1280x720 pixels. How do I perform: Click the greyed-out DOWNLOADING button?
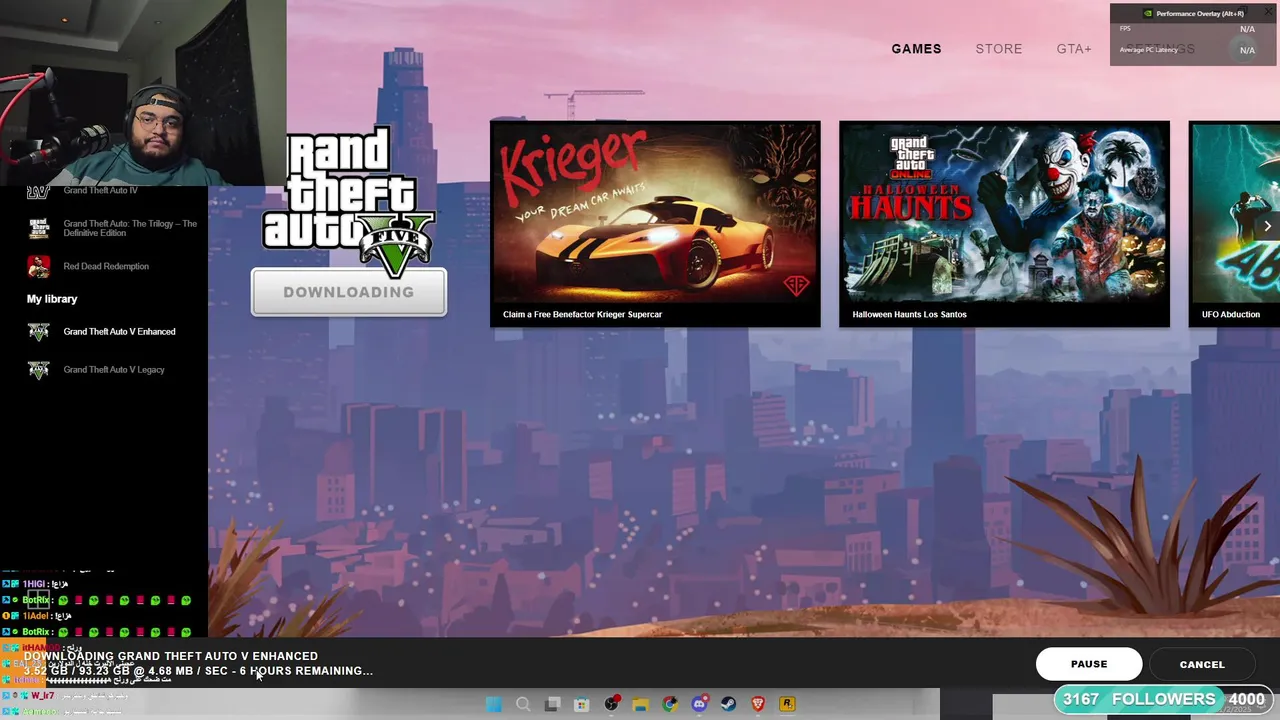349,292
